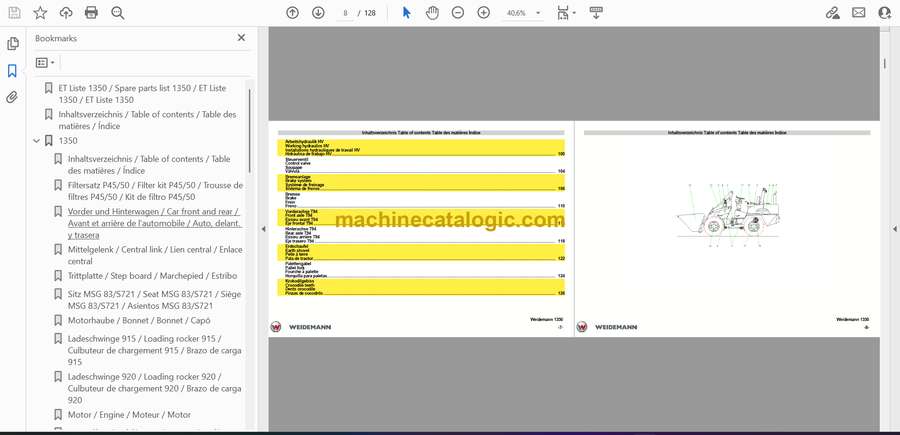Click the bookmarks panel scrollbar
Image resolution: width=900 pixels, height=435 pixels.
[250, 131]
